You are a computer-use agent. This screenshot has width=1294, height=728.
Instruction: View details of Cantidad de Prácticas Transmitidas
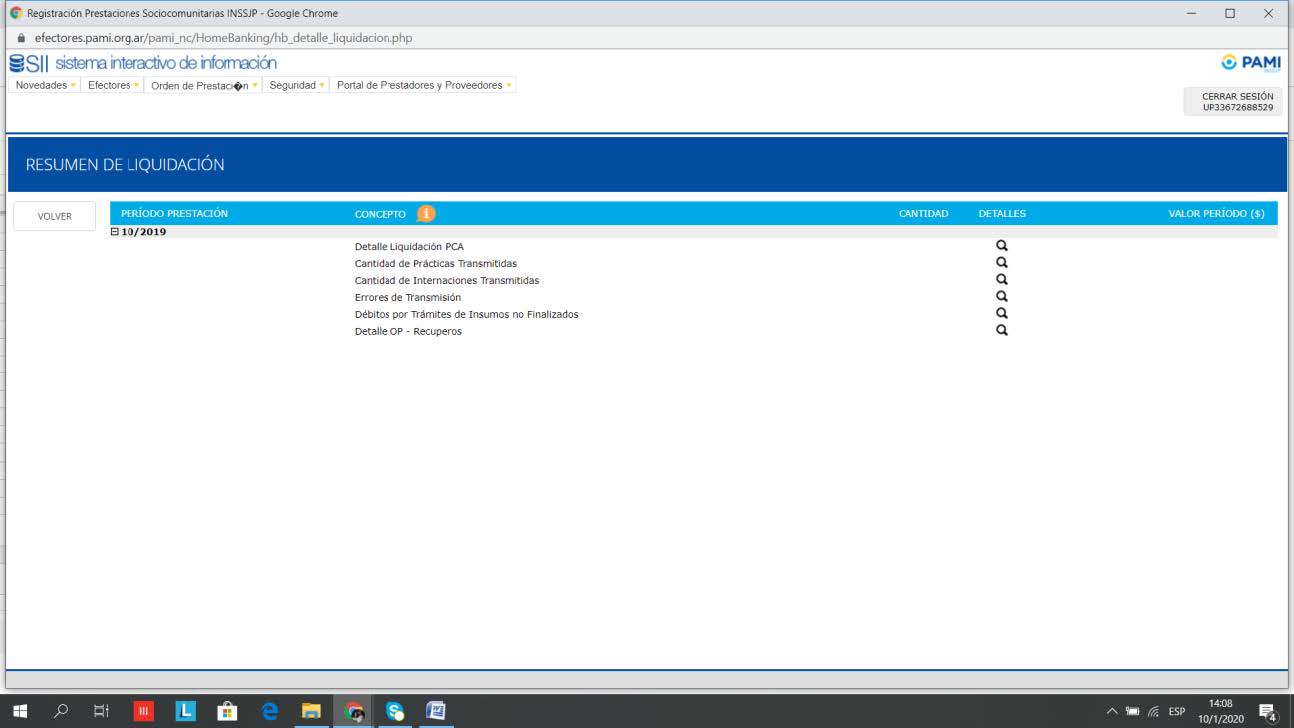coord(1002,263)
